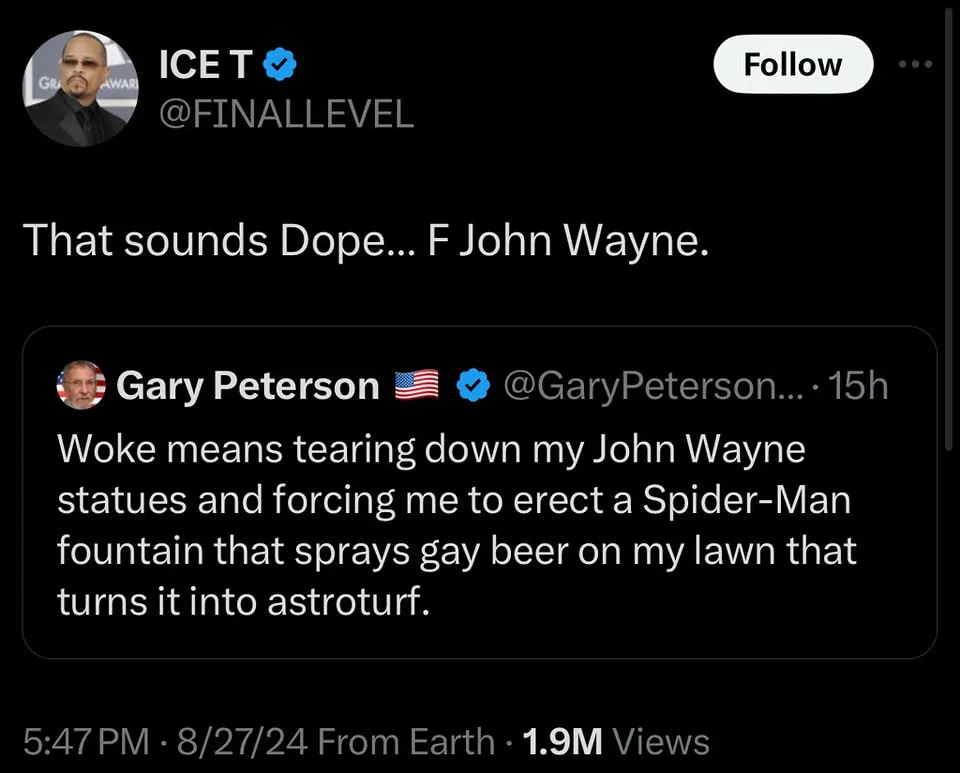Open the @GaryPeterson handle link
This screenshot has height=773, width=960.
(653, 386)
